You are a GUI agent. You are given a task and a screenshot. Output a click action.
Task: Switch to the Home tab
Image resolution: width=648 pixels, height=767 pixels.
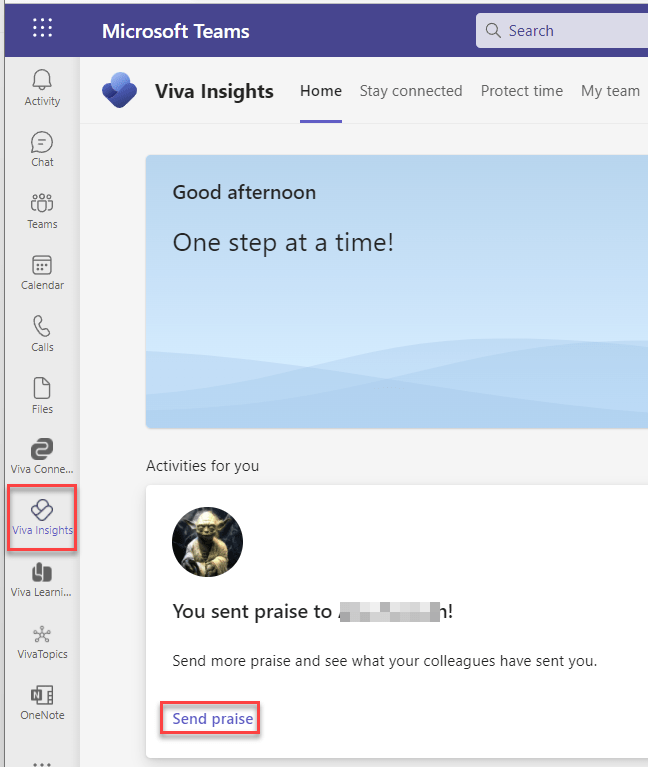(321, 91)
